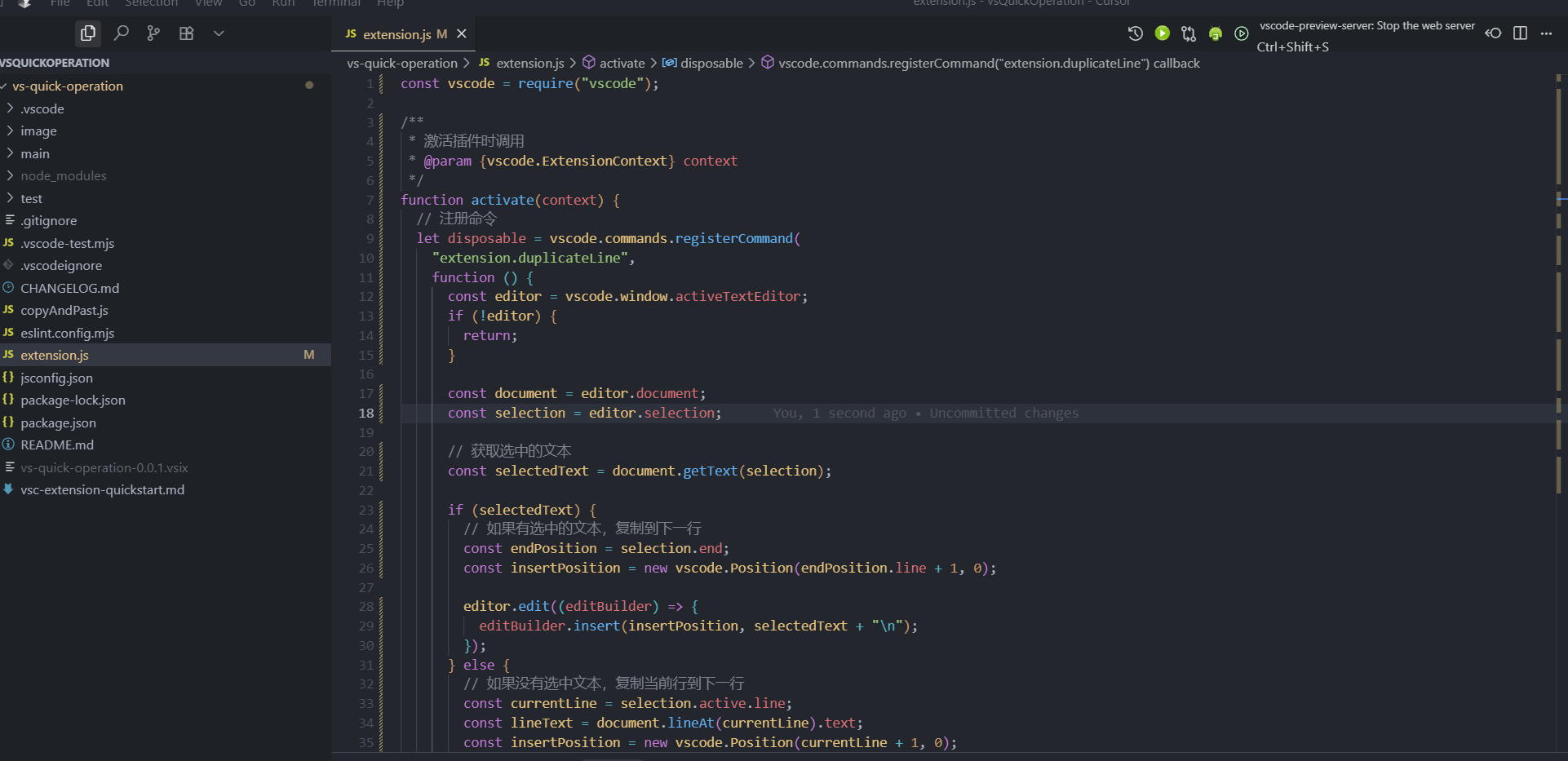Expand the main folder
The width and height of the screenshot is (1568, 761).
(x=166, y=153)
